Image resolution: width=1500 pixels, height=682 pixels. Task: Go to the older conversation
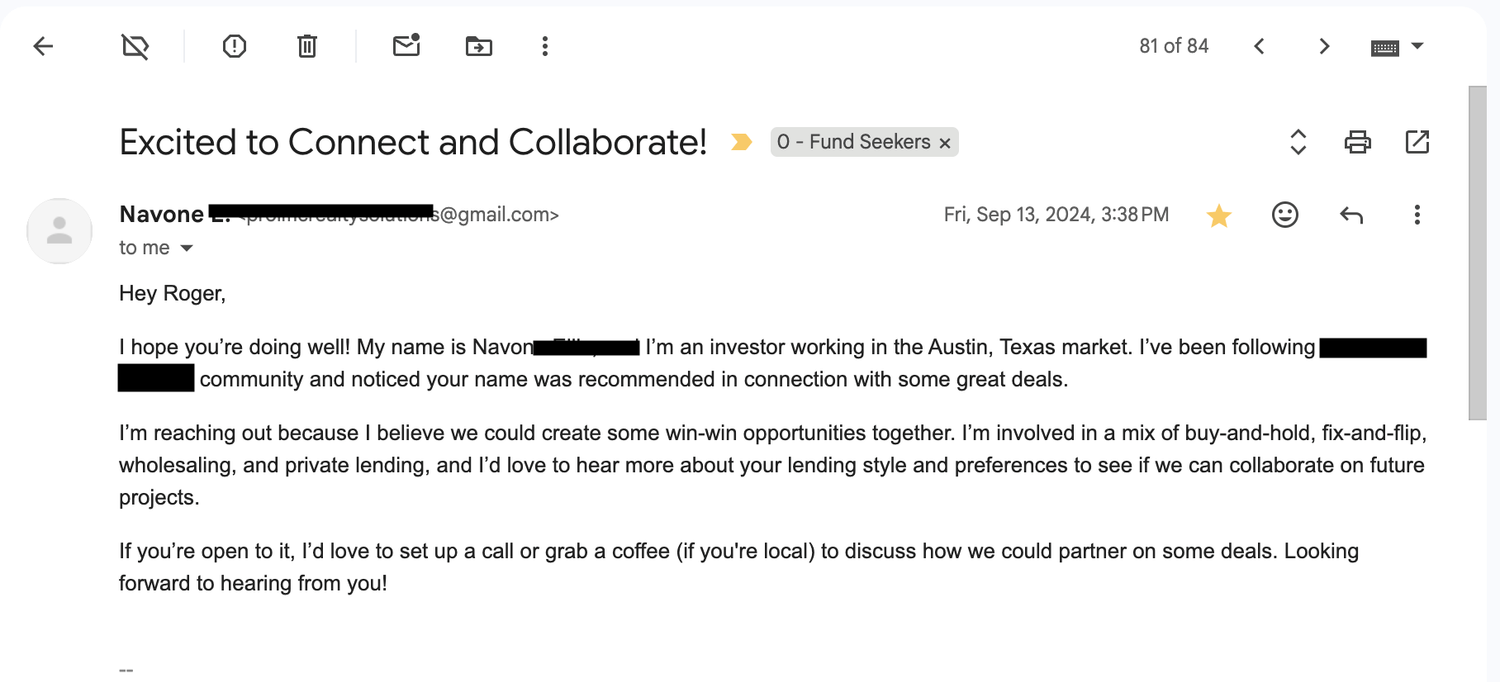pyautogui.click(x=1324, y=46)
